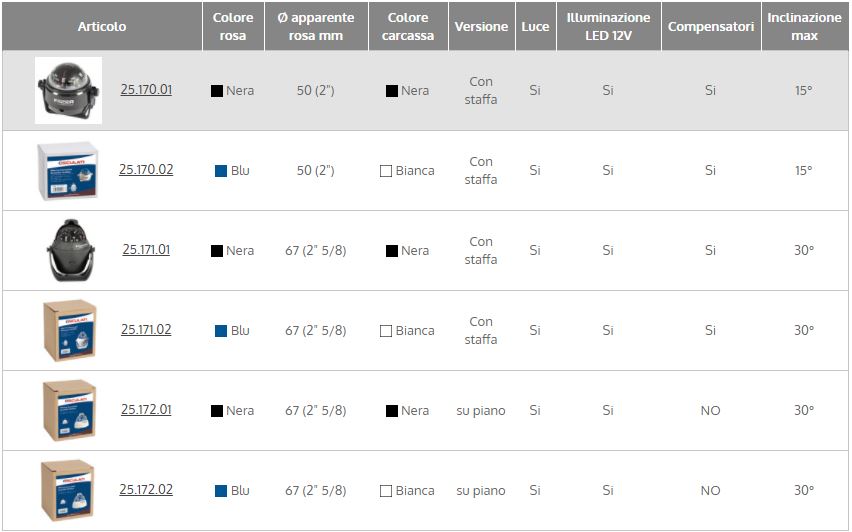Open article link 25.170.02
This screenshot has width=852, height=532.
(146, 170)
